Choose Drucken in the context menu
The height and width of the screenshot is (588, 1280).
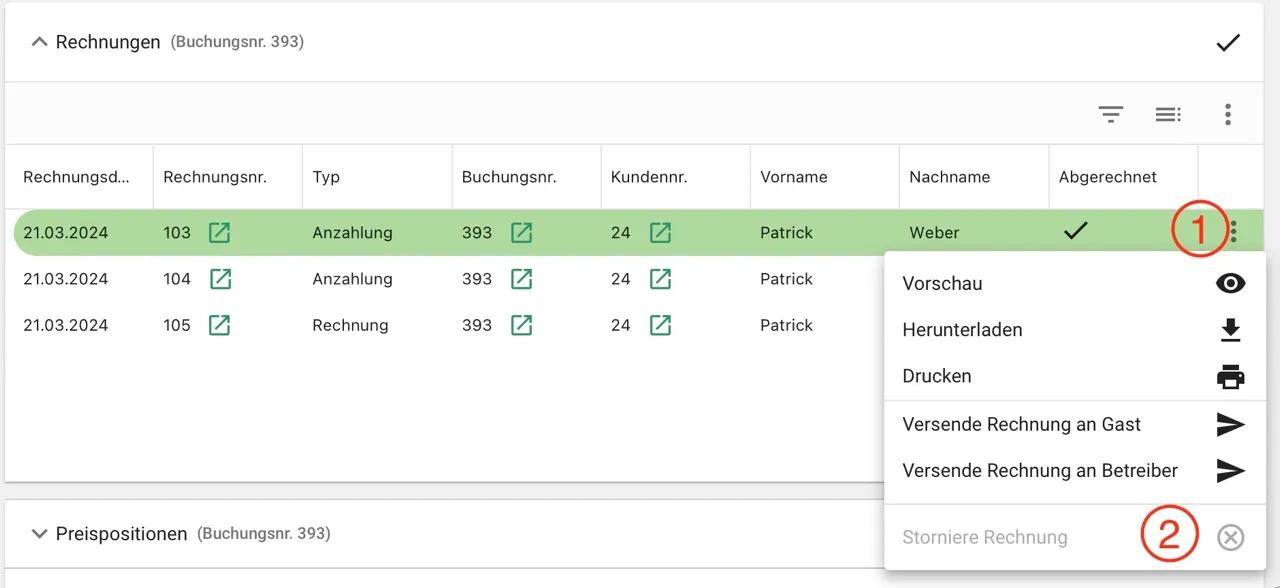pos(1075,376)
